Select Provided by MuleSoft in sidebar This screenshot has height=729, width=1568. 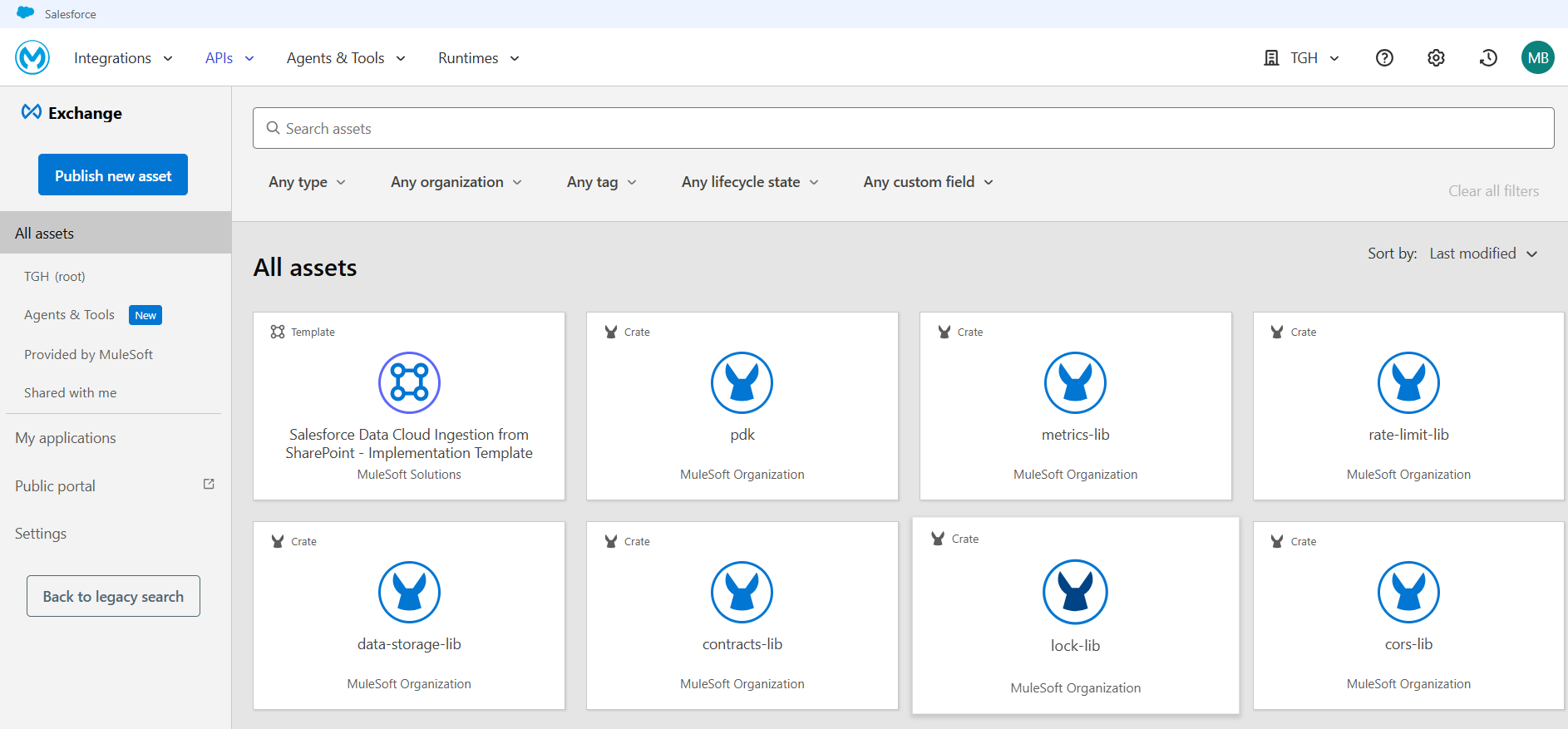(x=88, y=354)
